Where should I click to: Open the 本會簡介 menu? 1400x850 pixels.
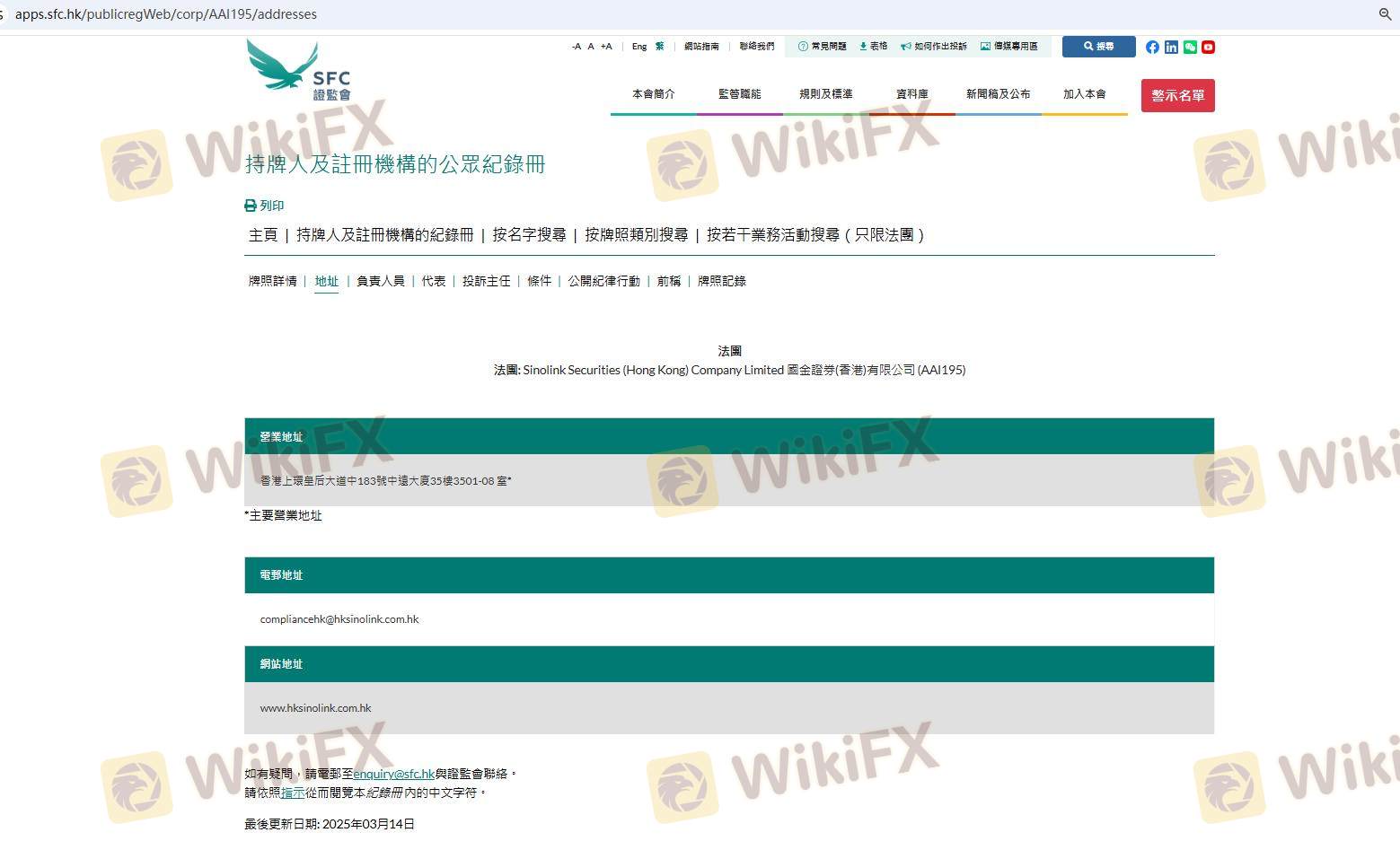654,94
